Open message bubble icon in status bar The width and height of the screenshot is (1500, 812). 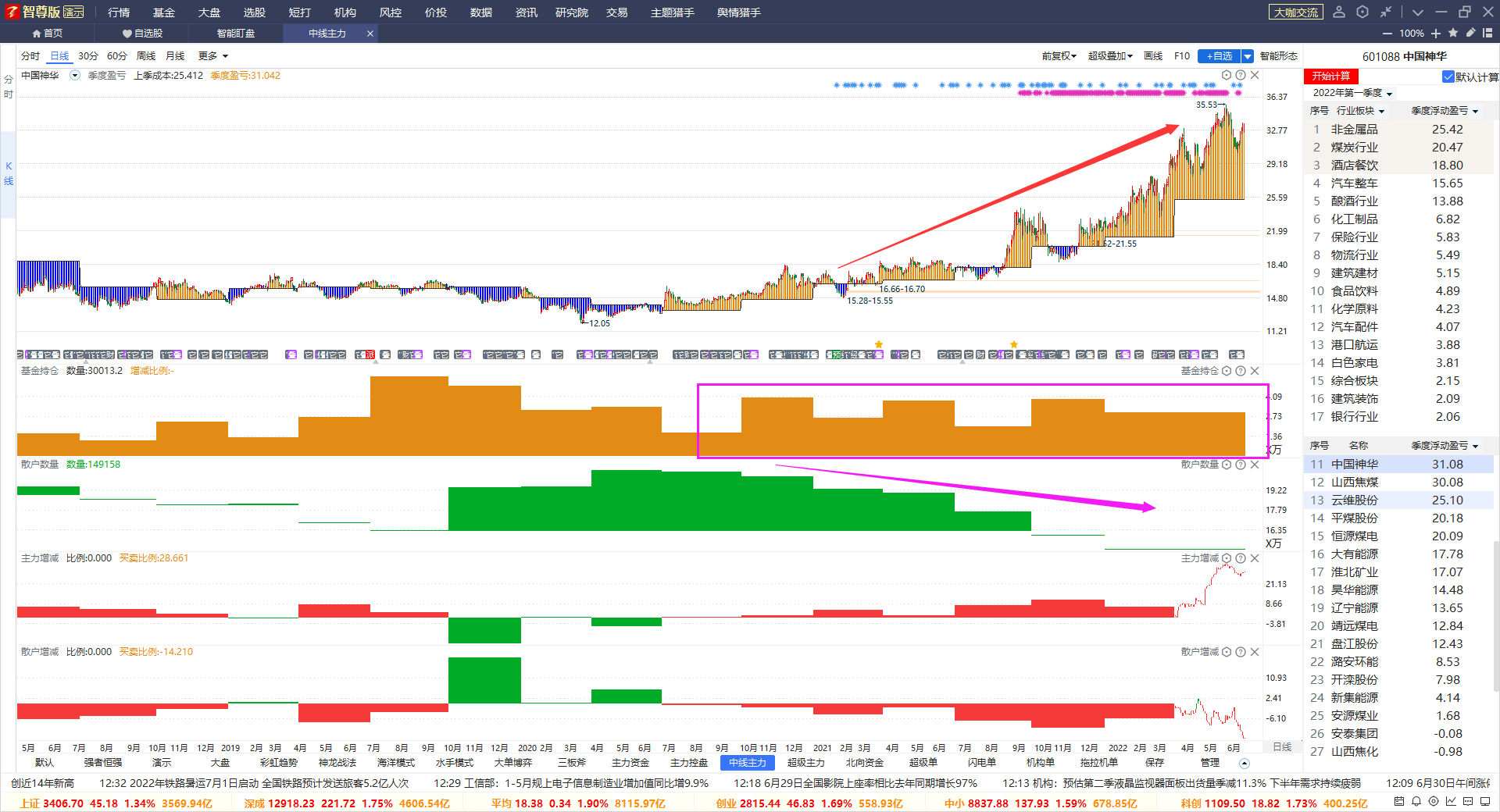[1468, 802]
